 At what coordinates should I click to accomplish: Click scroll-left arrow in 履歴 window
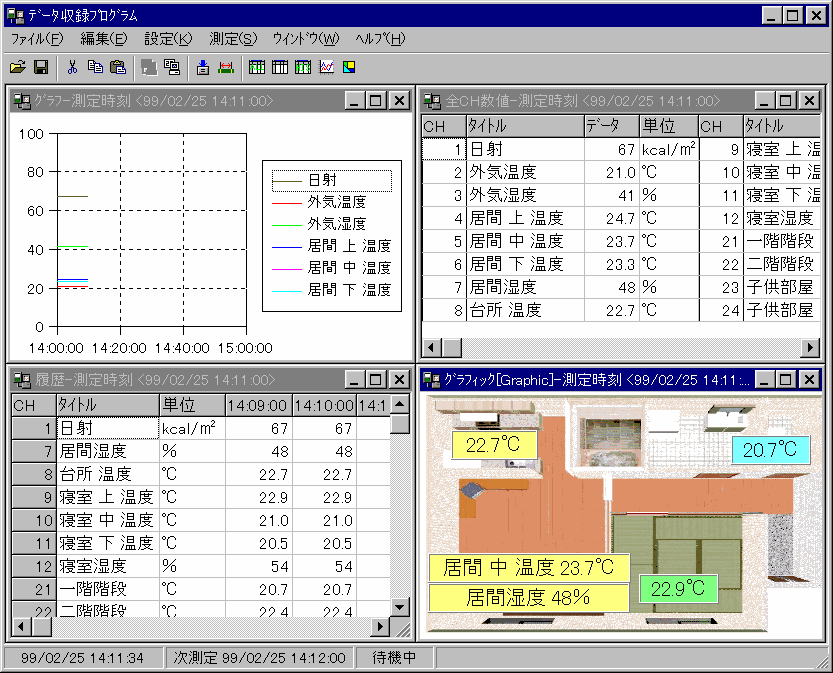click(21, 627)
